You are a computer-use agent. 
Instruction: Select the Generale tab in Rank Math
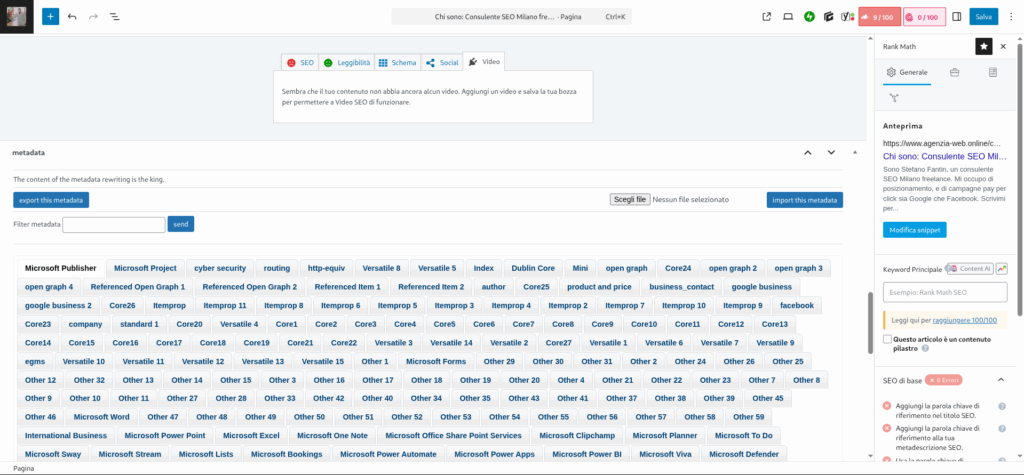tap(906, 73)
